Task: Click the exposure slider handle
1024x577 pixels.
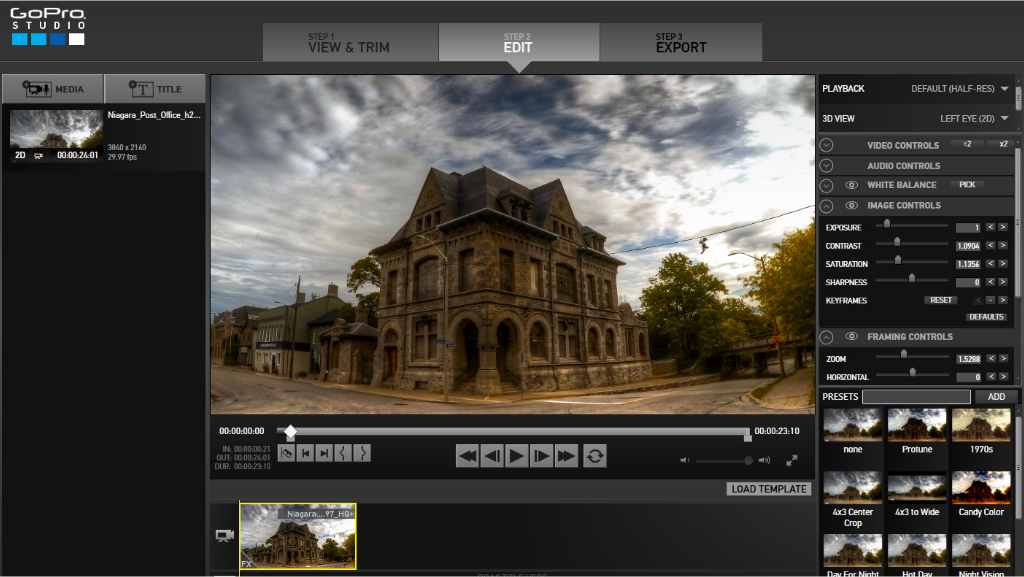Action: pos(887,224)
